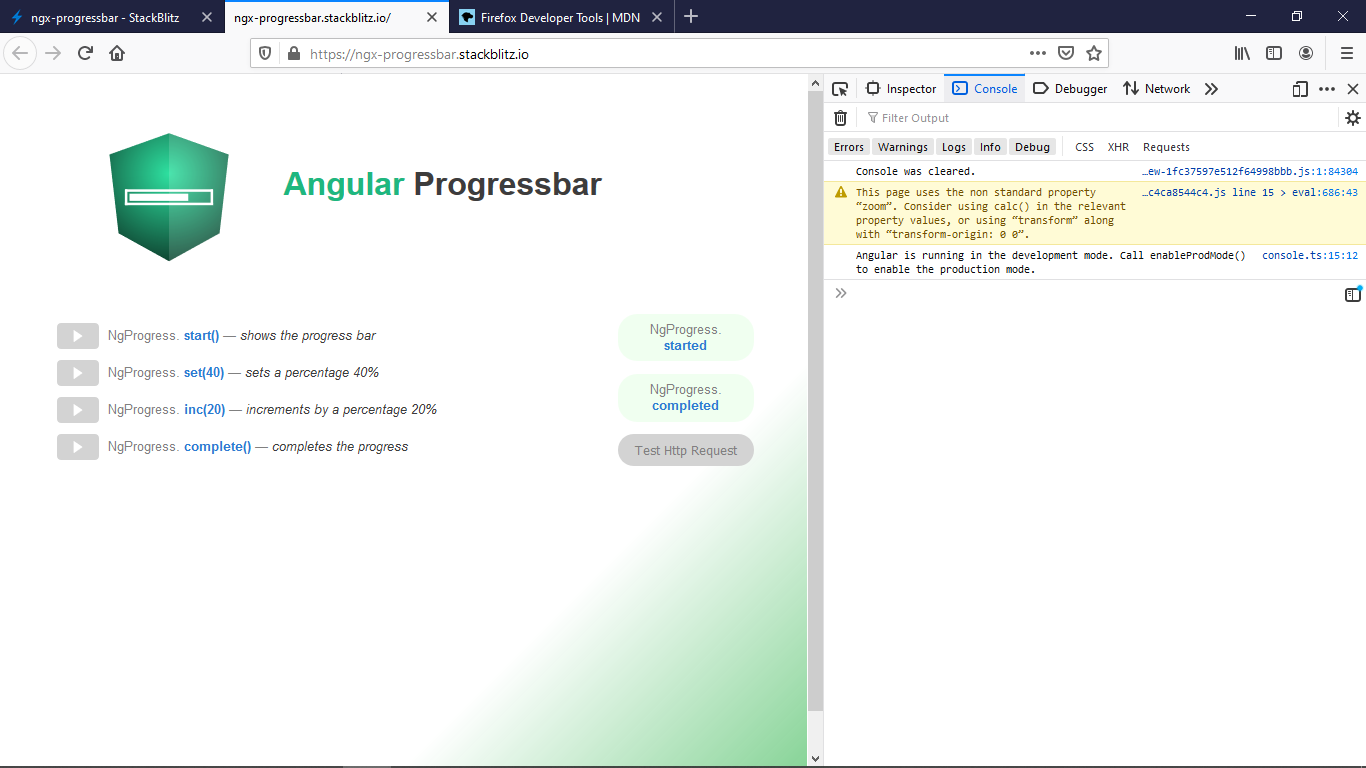
Task: Click the NgProgress.started button
Action: [685, 337]
